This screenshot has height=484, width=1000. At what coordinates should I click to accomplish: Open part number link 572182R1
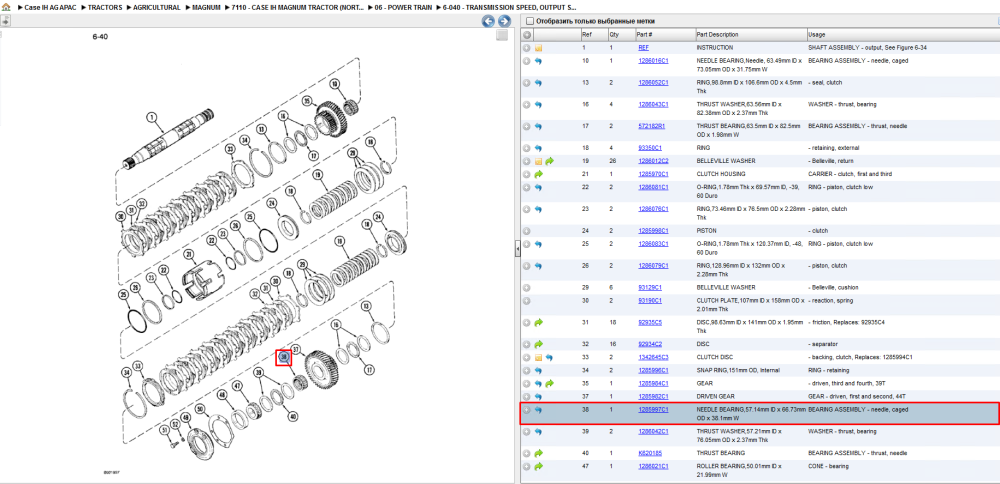coord(652,126)
